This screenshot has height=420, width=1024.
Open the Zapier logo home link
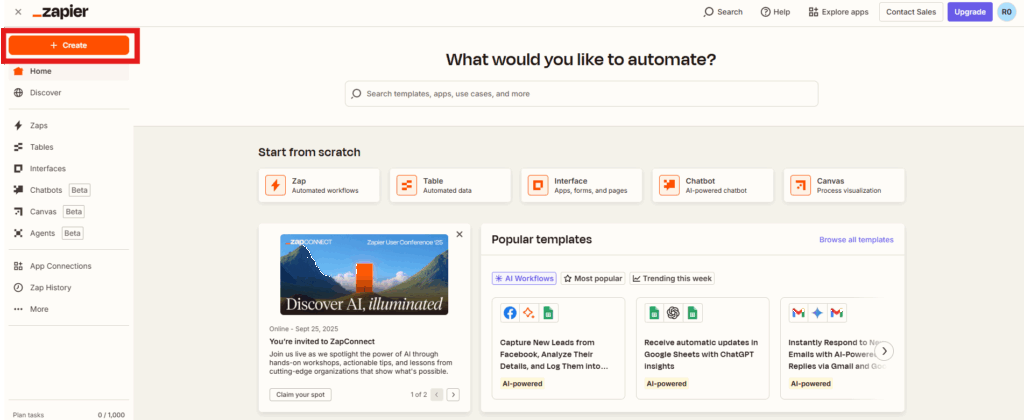coord(61,12)
